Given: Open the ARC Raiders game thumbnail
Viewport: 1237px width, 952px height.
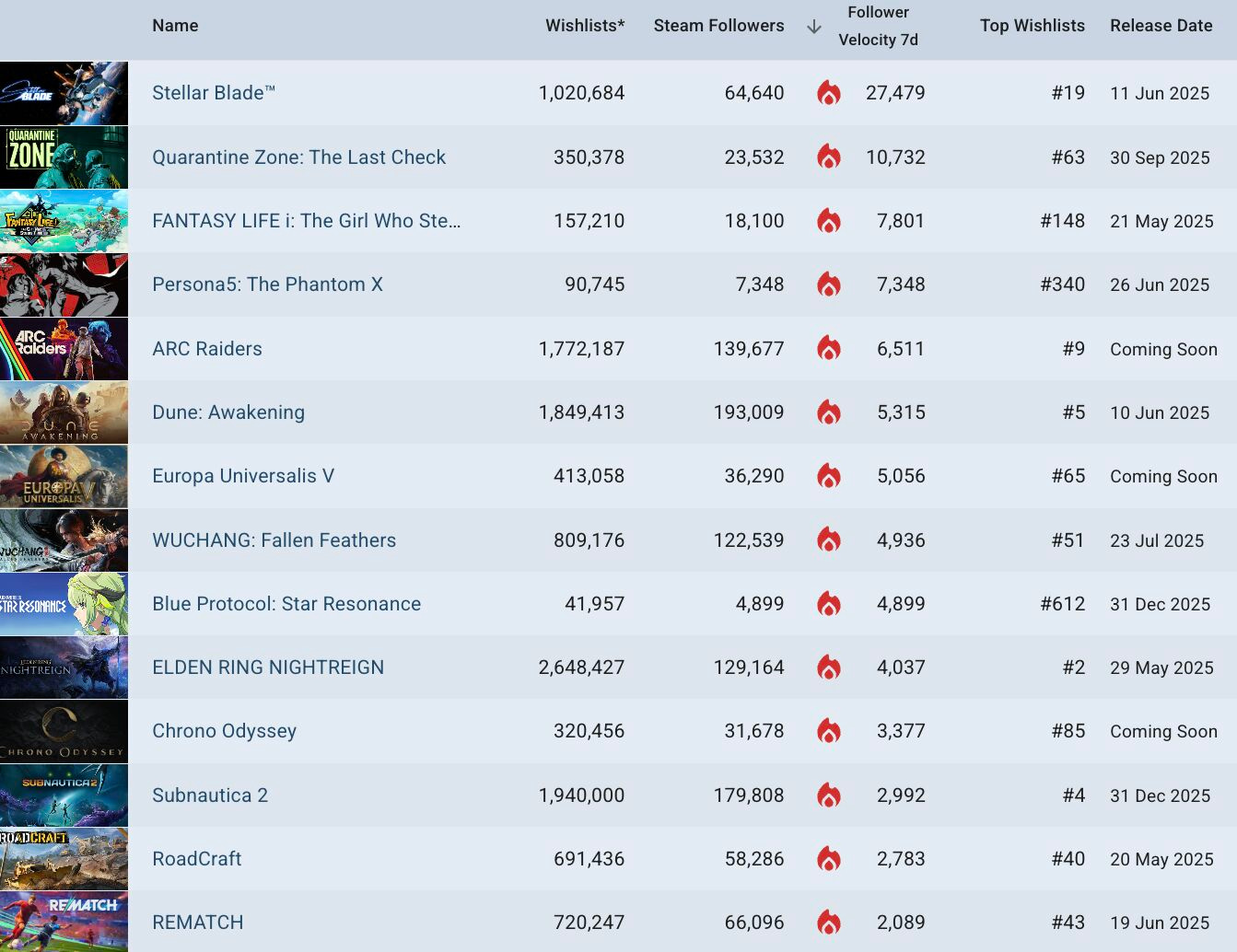Looking at the screenshot, I should point(64,348).
